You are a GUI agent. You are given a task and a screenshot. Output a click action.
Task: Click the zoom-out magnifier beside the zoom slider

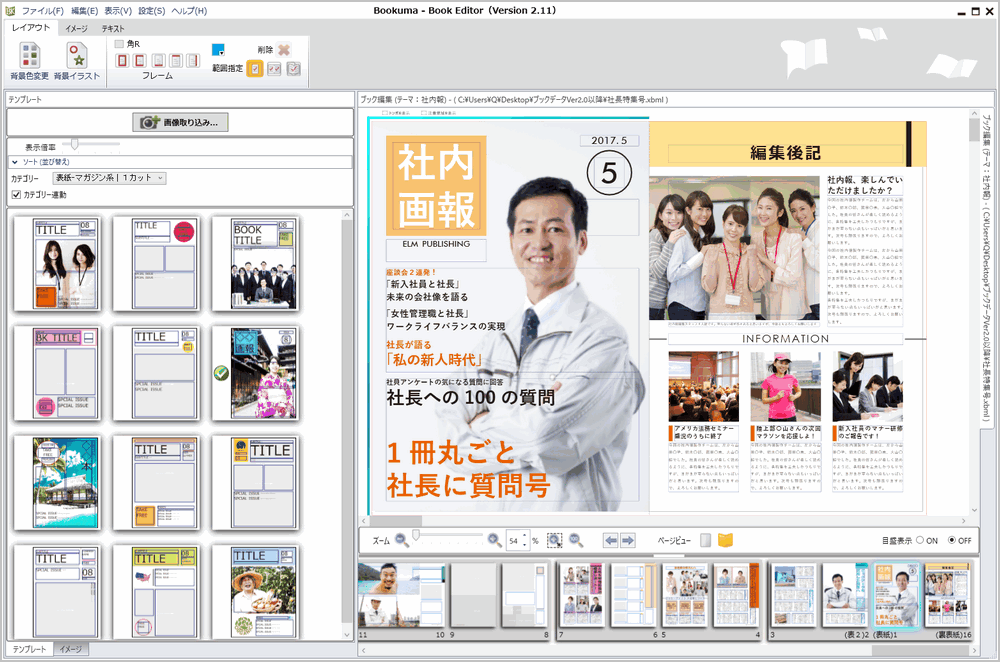tap(402, 540)
